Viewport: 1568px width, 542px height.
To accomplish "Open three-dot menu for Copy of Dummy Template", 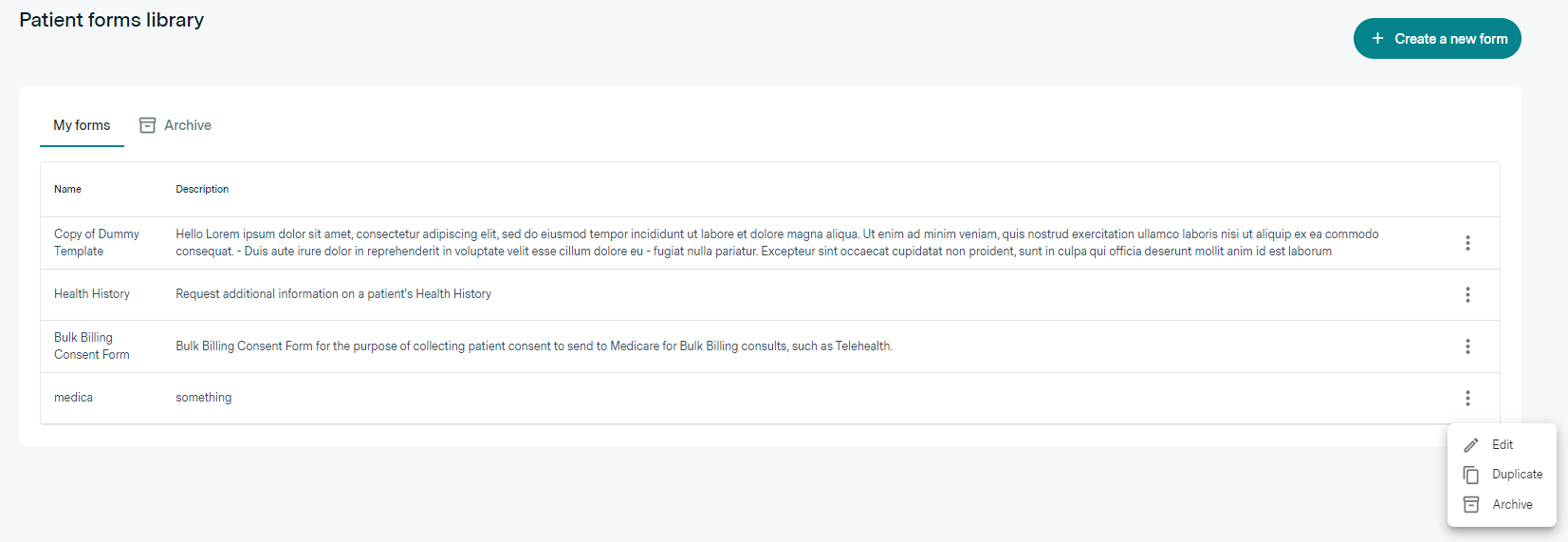I will [1467, 243].
